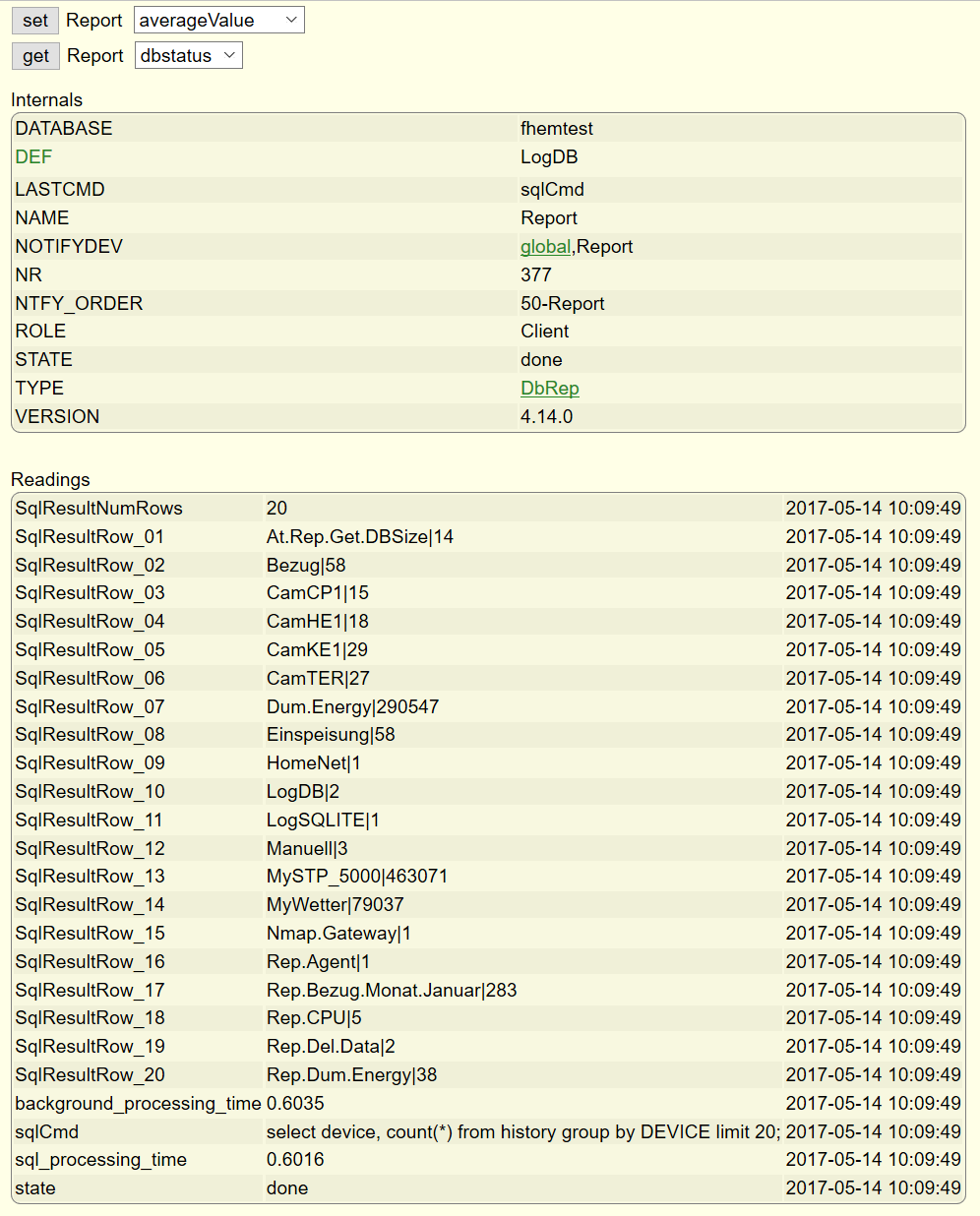Click the sqlCmd reading value
980x1216 pixels.
pyautogui.click(x=523, y=1131)
